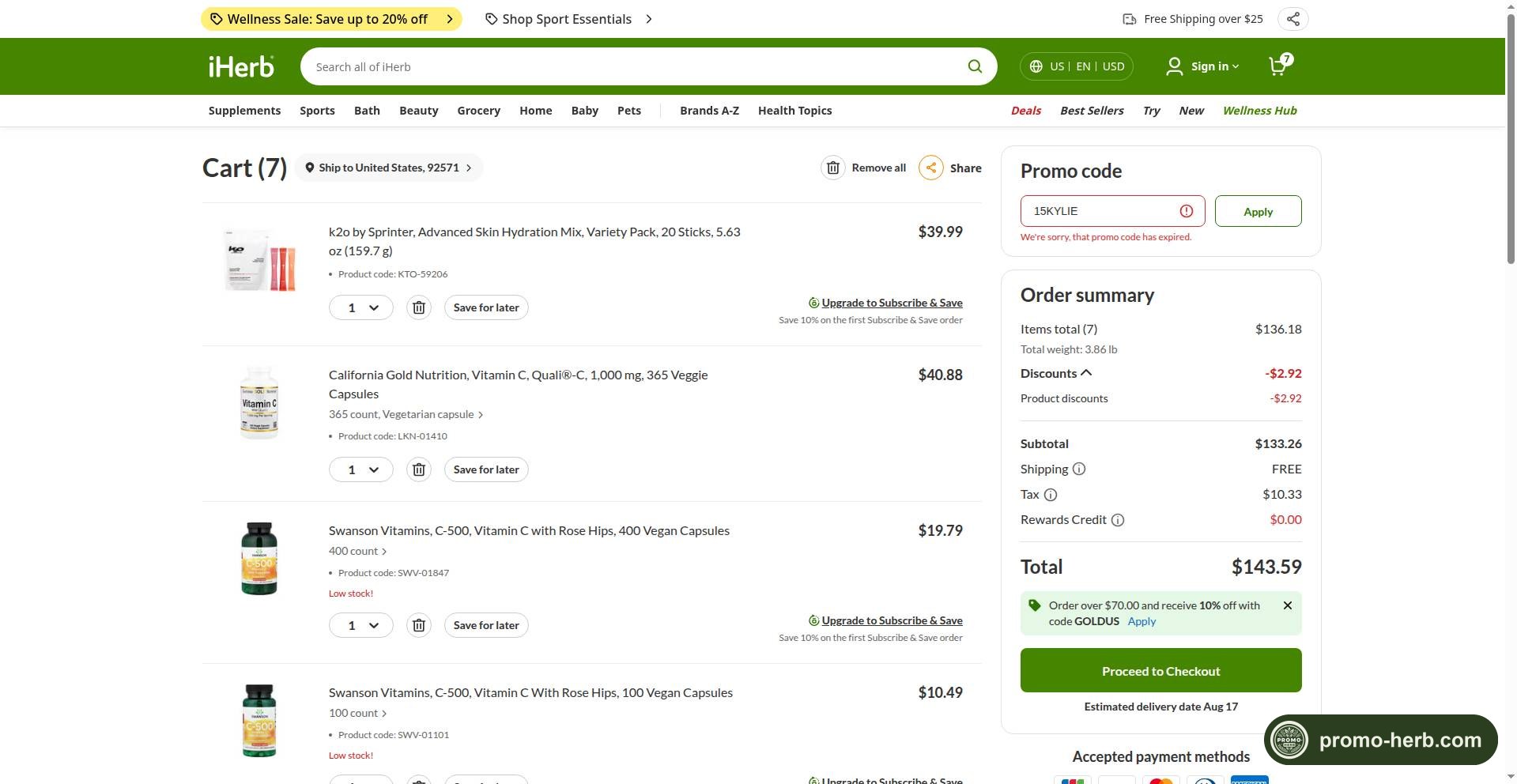Change the 100 count option
1517x784 pixels.
click(x=357, y=713)
